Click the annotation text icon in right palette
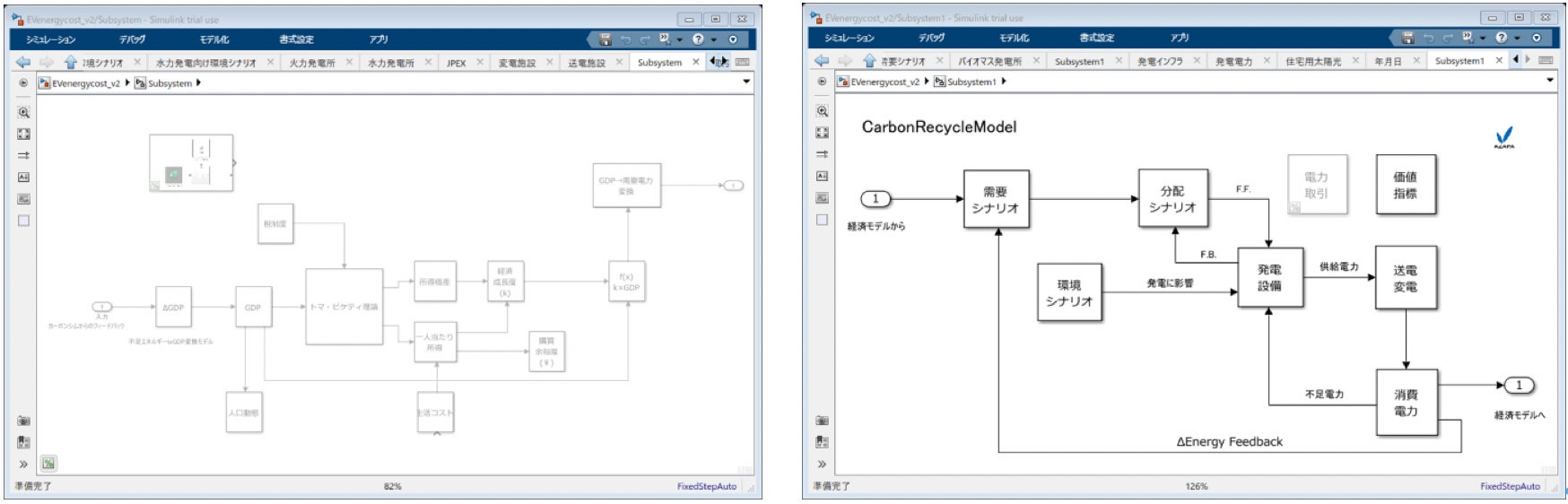This screenshot has height=504, width=1568. click(x=822, y=176)
